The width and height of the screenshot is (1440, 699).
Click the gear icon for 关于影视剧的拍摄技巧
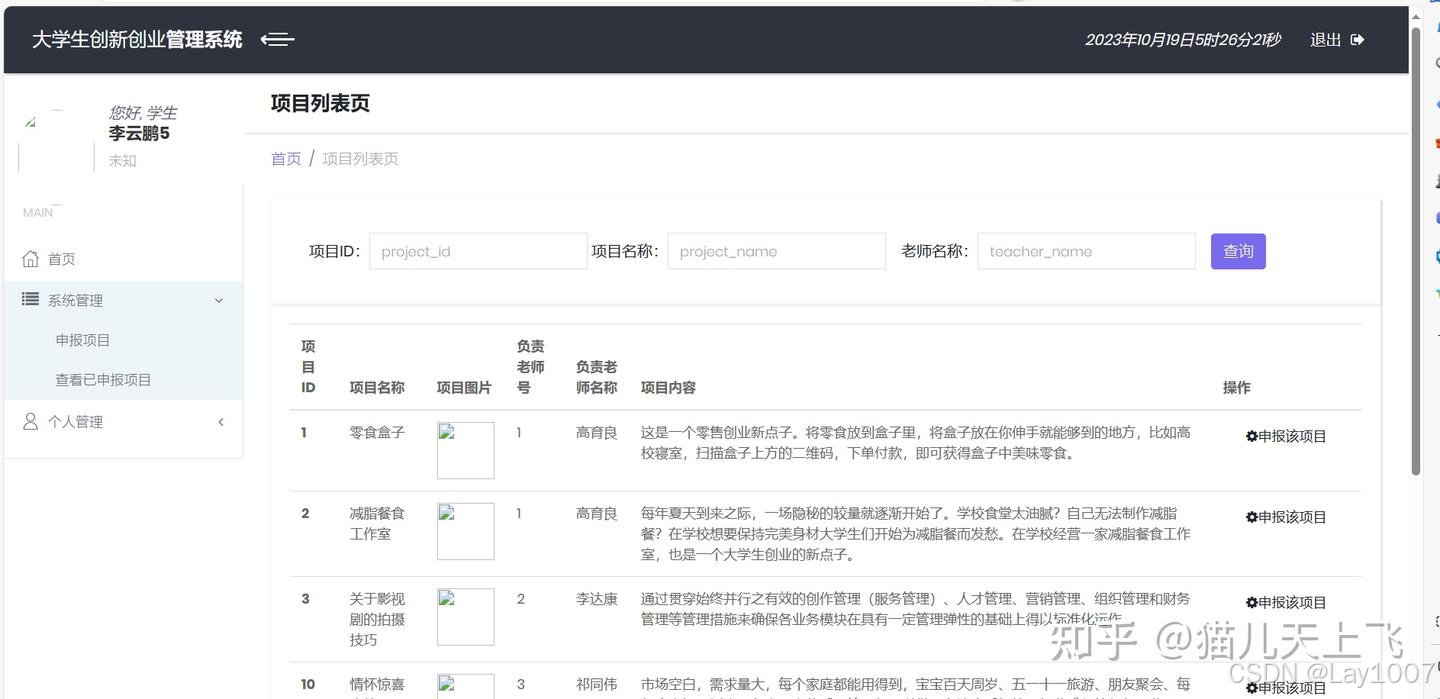[x=1251, y=602]
